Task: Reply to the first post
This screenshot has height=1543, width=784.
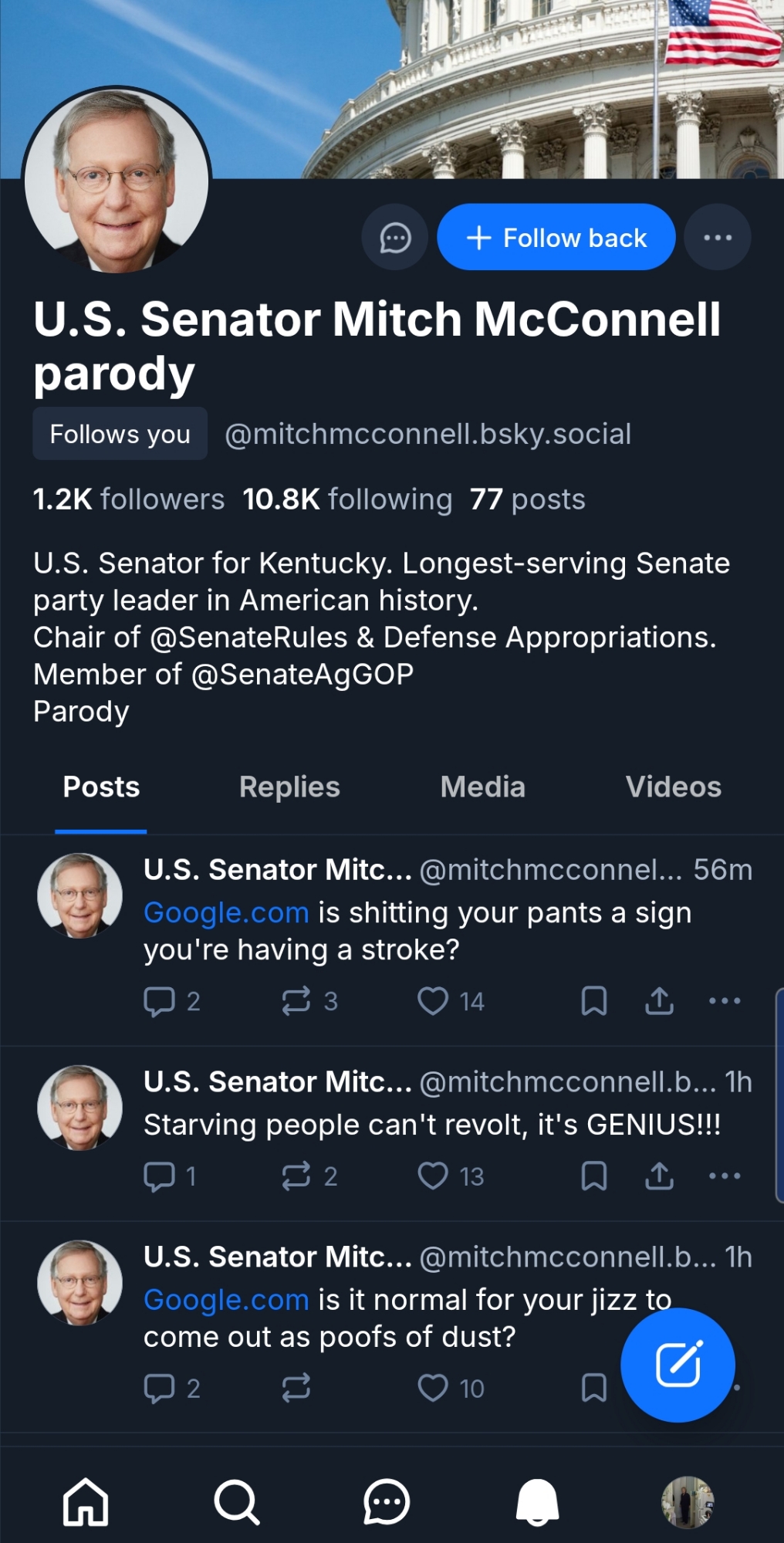Action: (160, 1001)
